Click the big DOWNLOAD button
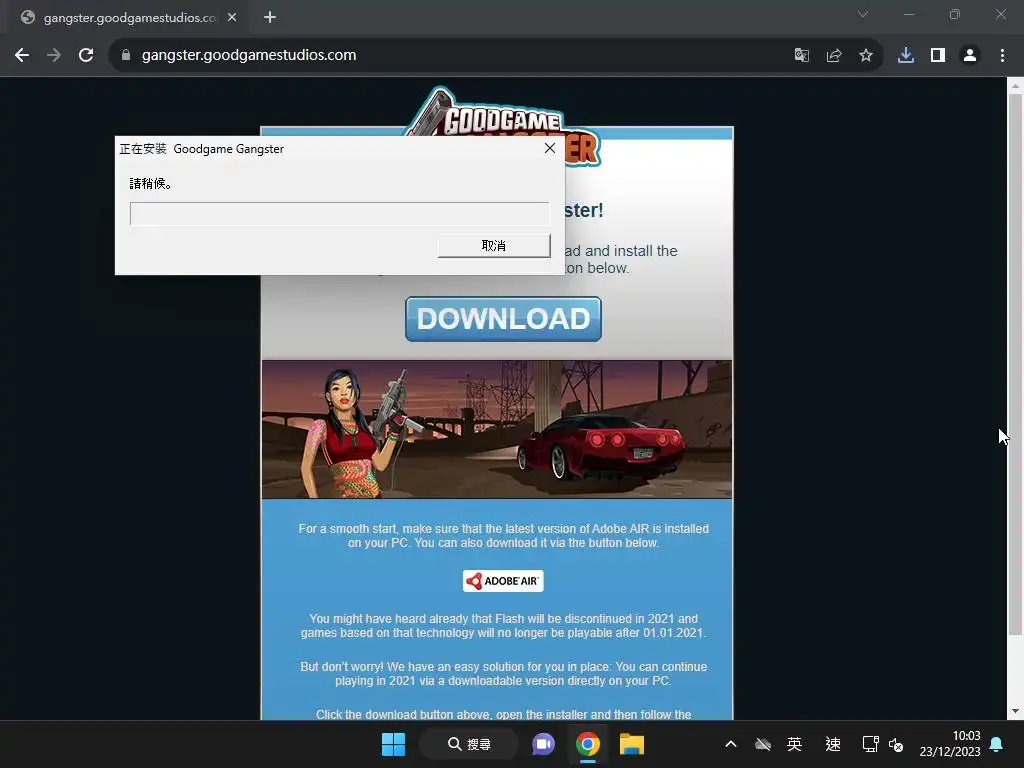 pyautogui.click(x=503, y=319)
